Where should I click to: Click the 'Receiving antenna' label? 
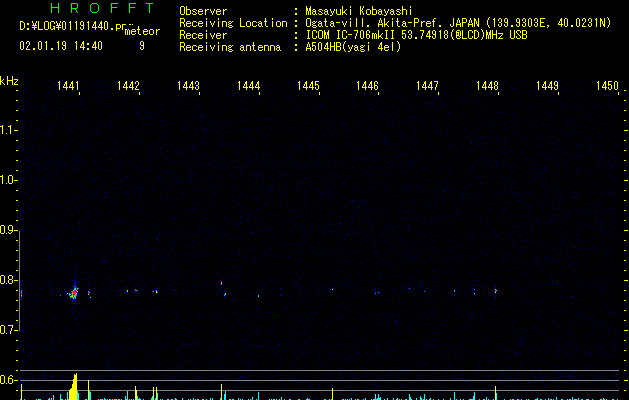(x=230, y=47)
